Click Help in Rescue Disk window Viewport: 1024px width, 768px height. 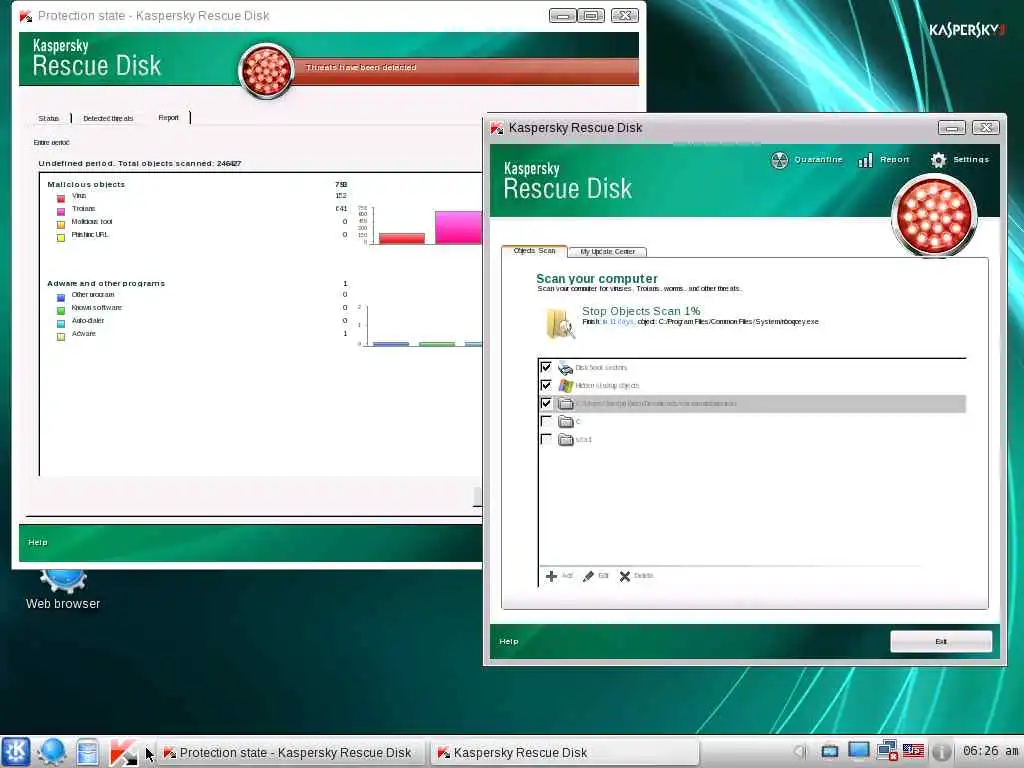[x=509, y=641]
